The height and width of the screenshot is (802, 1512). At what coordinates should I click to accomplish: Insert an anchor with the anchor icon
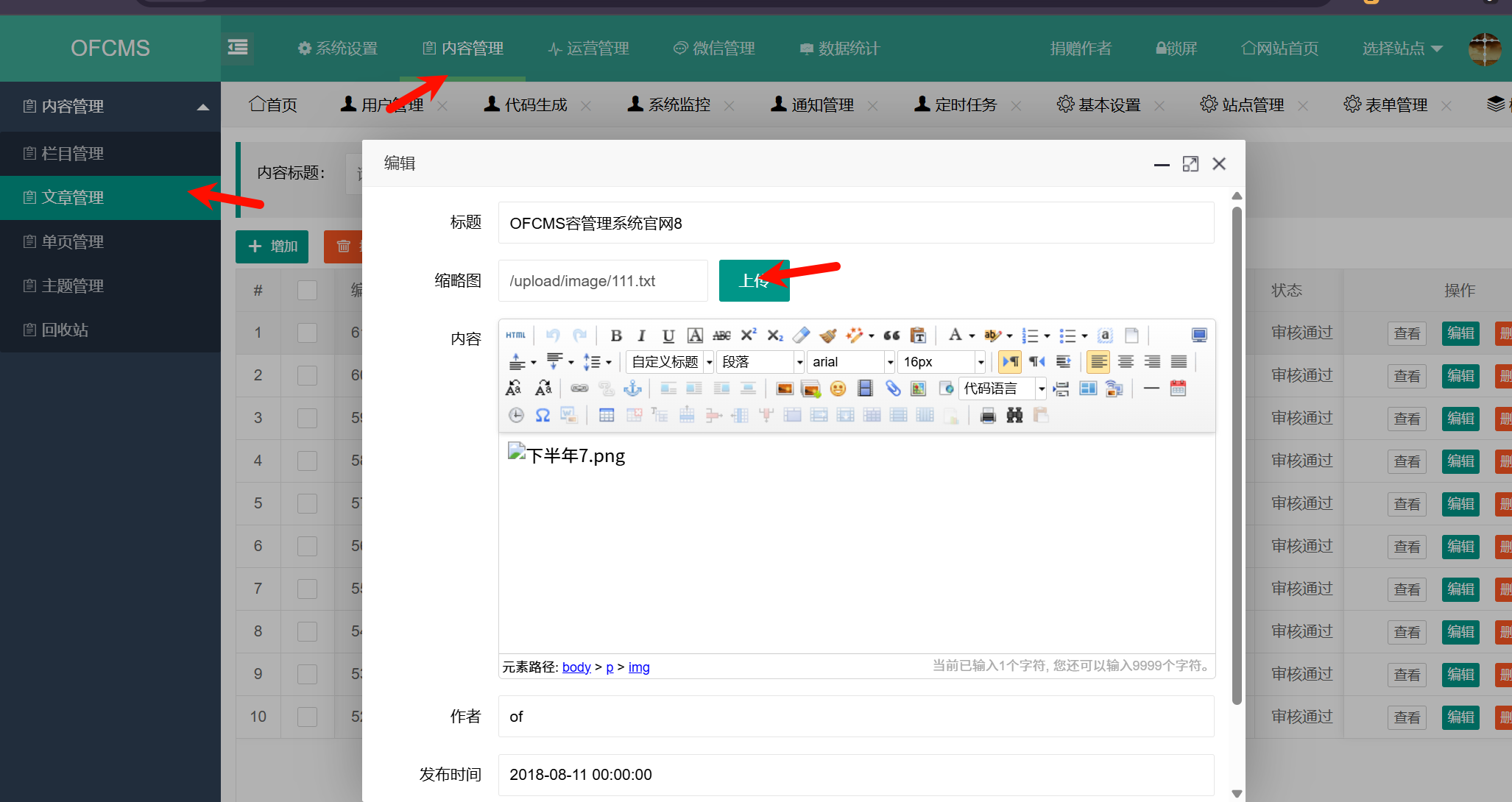click(x=632, y=388)
